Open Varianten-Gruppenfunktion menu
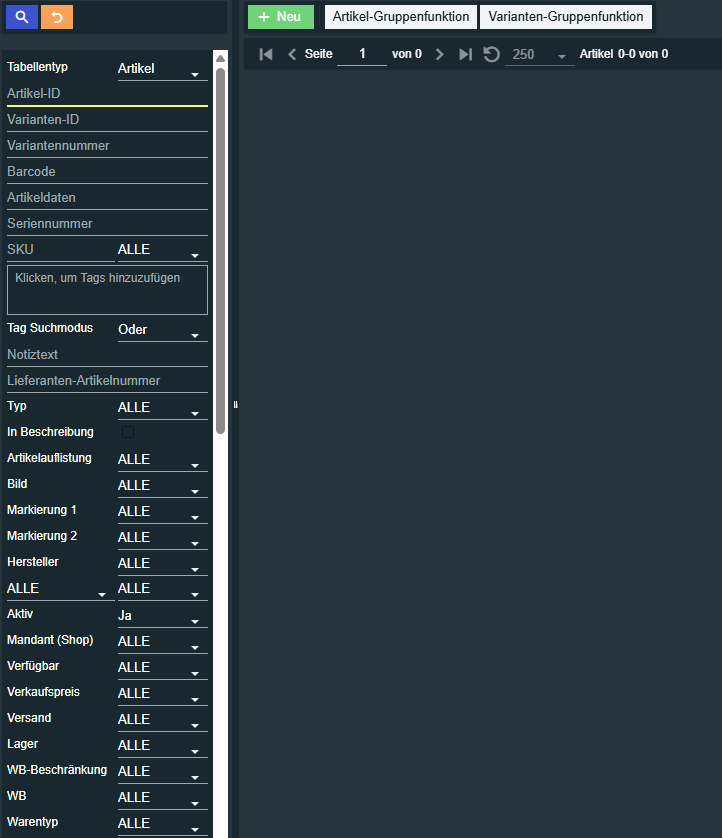The image size is (722, 838). [x=565, y=17]
